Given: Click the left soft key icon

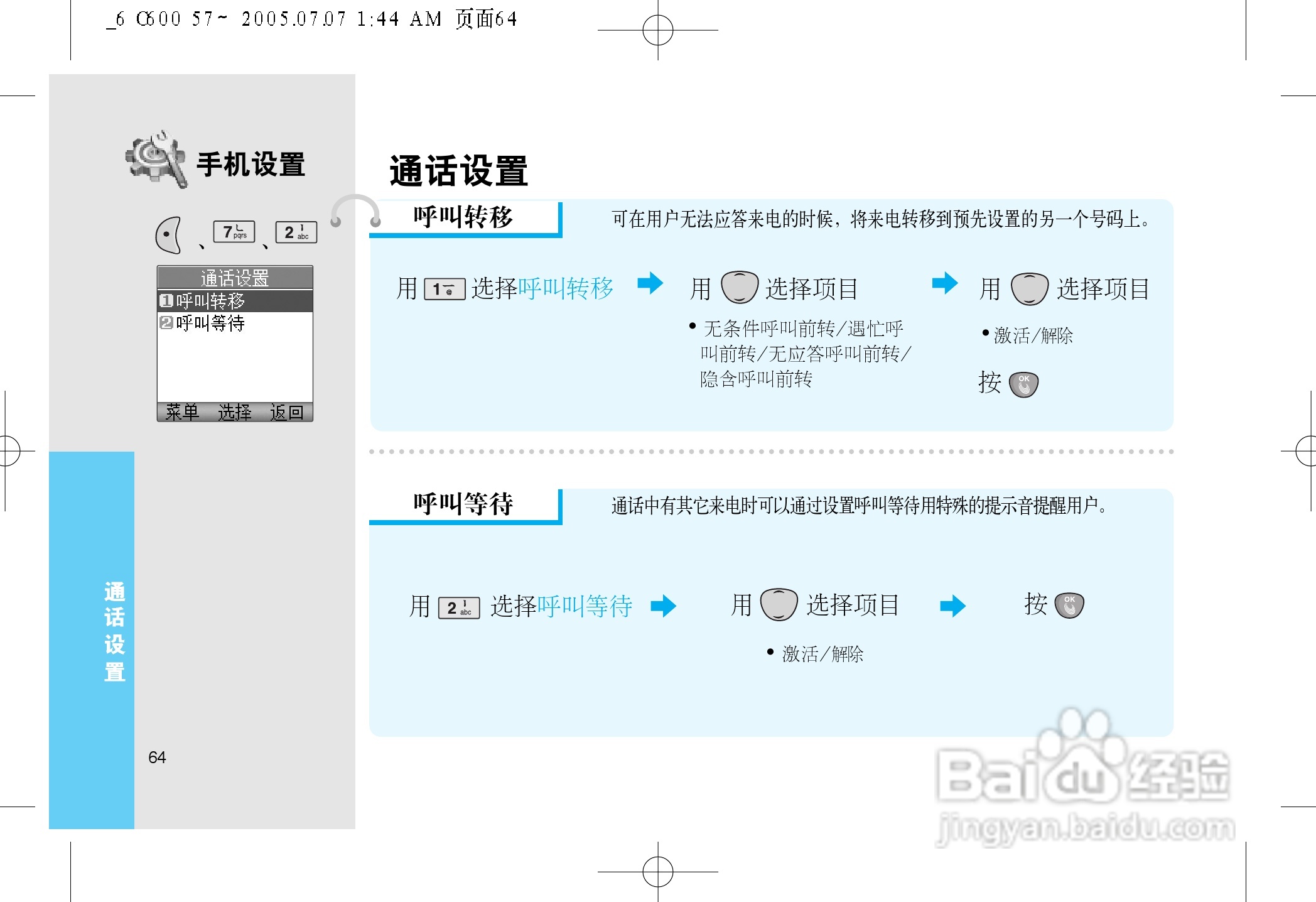Looking at the screenshot, I should 169,235.
